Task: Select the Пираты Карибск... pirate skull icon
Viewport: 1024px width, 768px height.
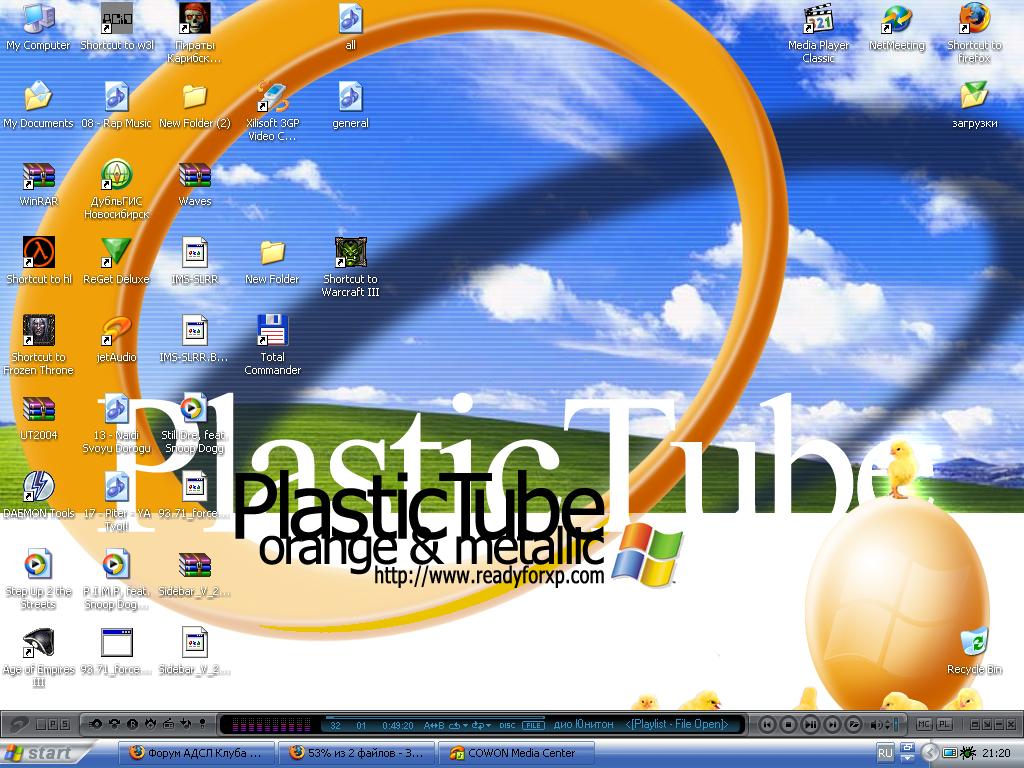Action: [195, 33]
